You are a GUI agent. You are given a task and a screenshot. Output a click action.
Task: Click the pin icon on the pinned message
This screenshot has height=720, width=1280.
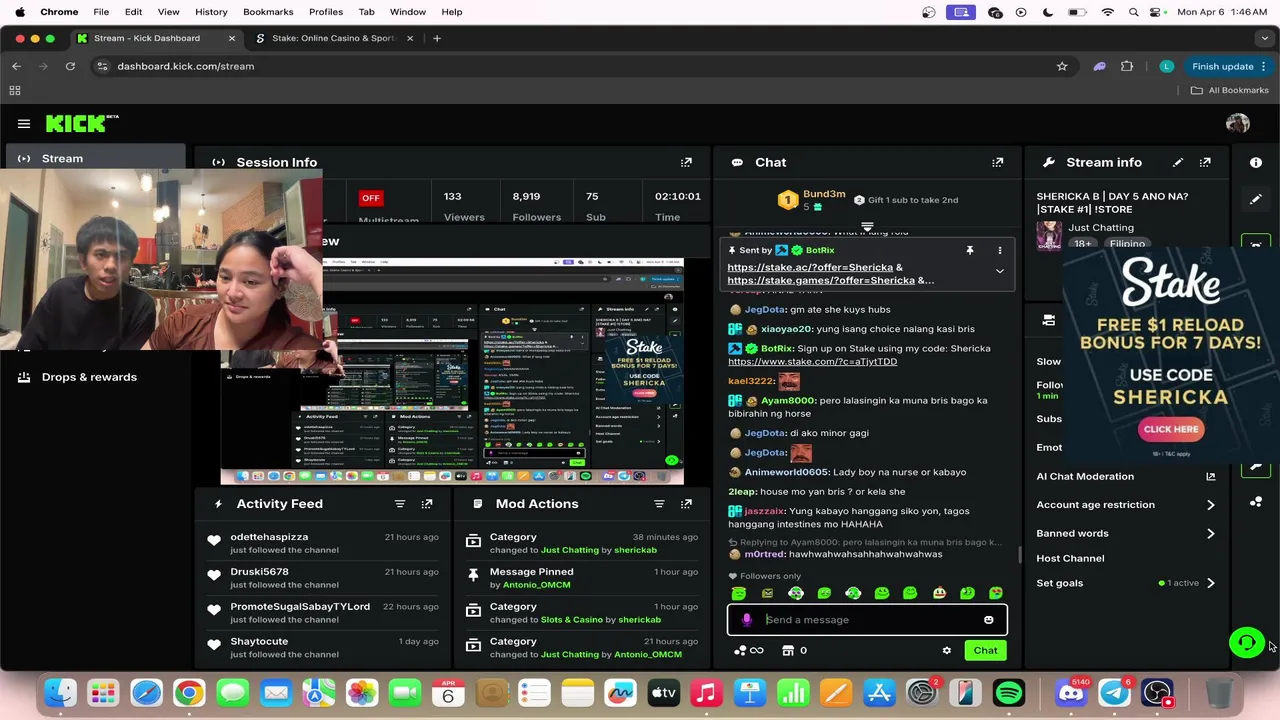point(969,250)
